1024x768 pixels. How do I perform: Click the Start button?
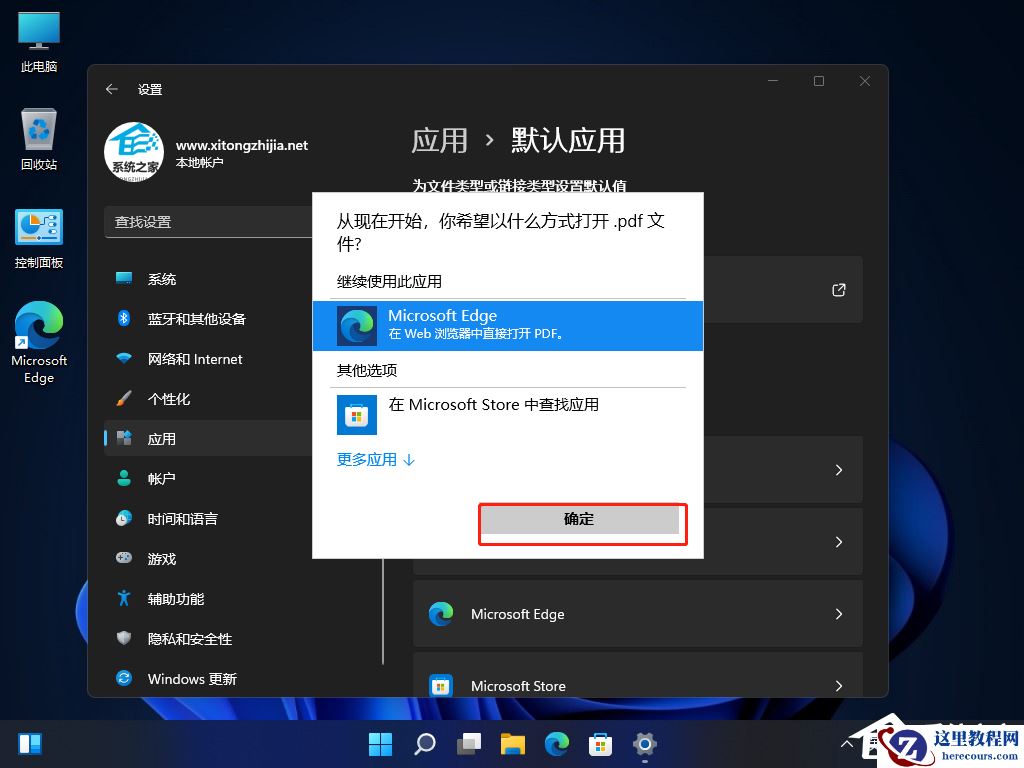[380, 744]
